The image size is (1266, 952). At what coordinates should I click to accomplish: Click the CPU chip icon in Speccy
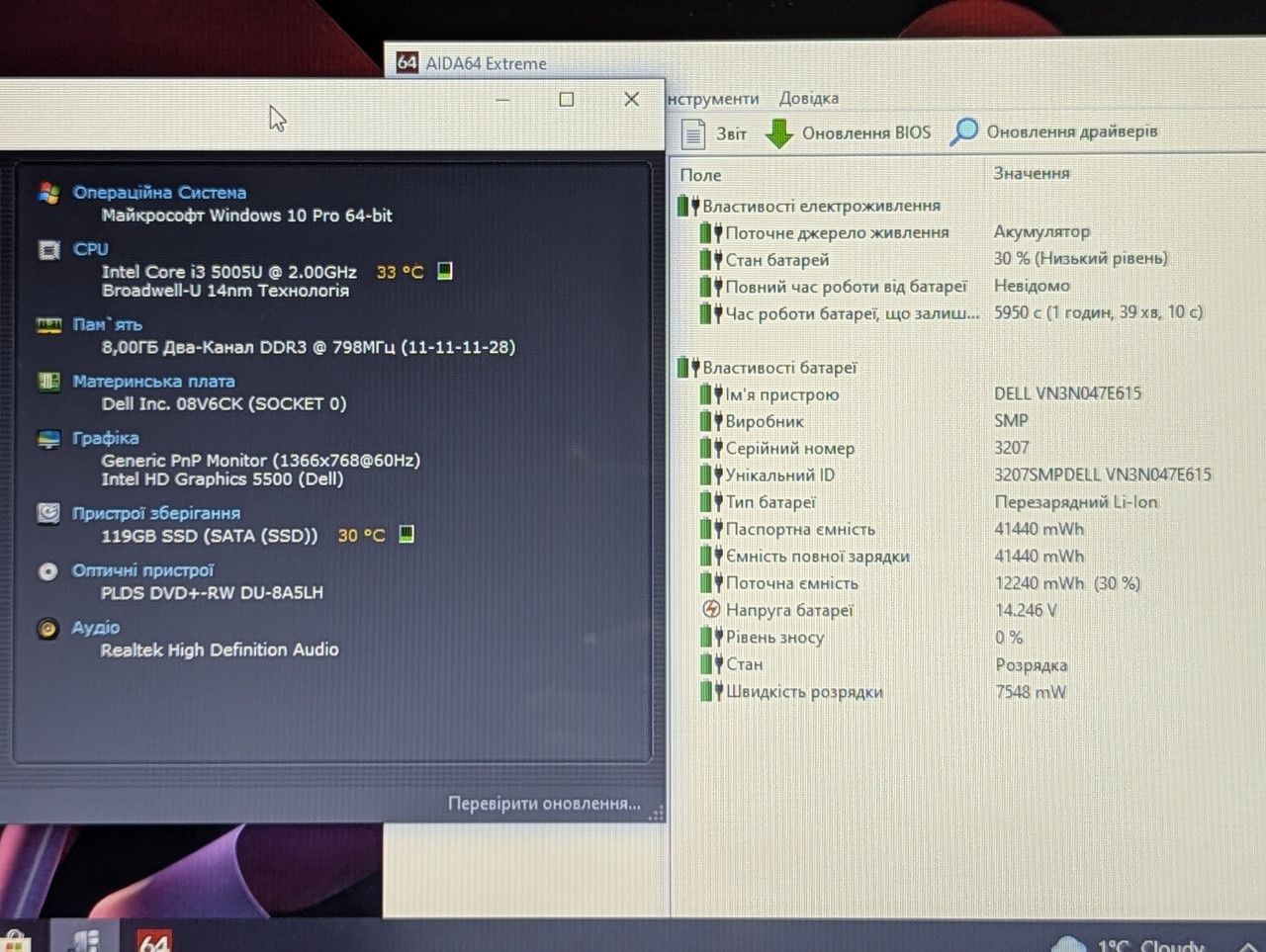48,250
